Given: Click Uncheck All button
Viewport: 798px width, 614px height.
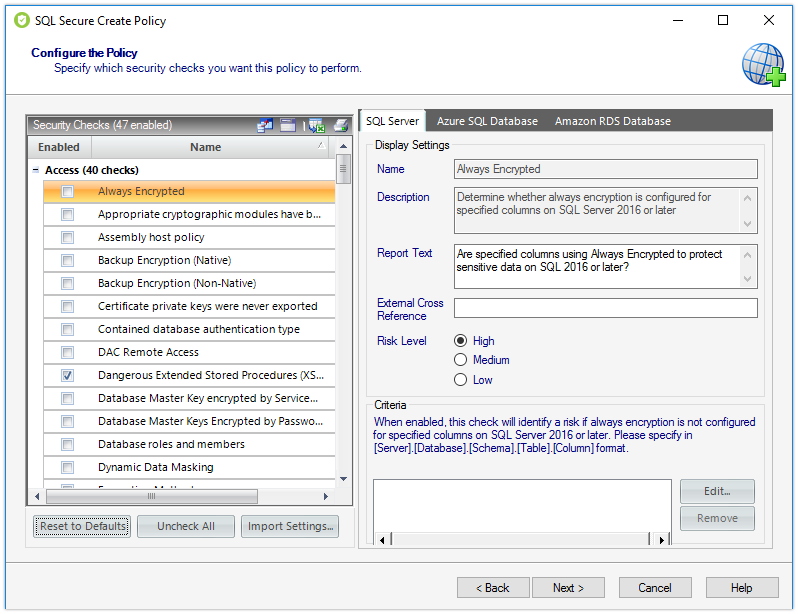Looking at the screenshot, I should [186, 526].
